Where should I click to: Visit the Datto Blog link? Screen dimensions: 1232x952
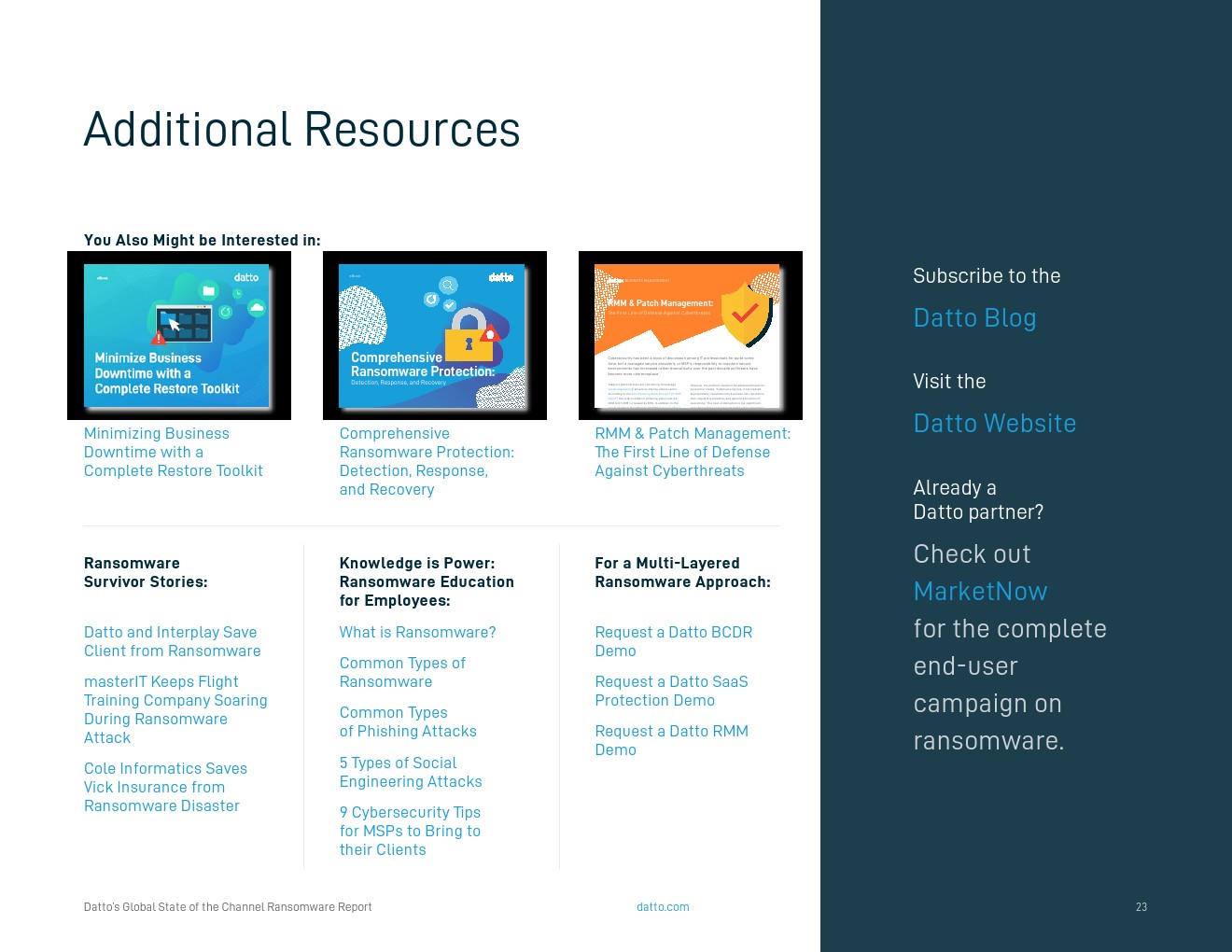(x=974, y=318)
